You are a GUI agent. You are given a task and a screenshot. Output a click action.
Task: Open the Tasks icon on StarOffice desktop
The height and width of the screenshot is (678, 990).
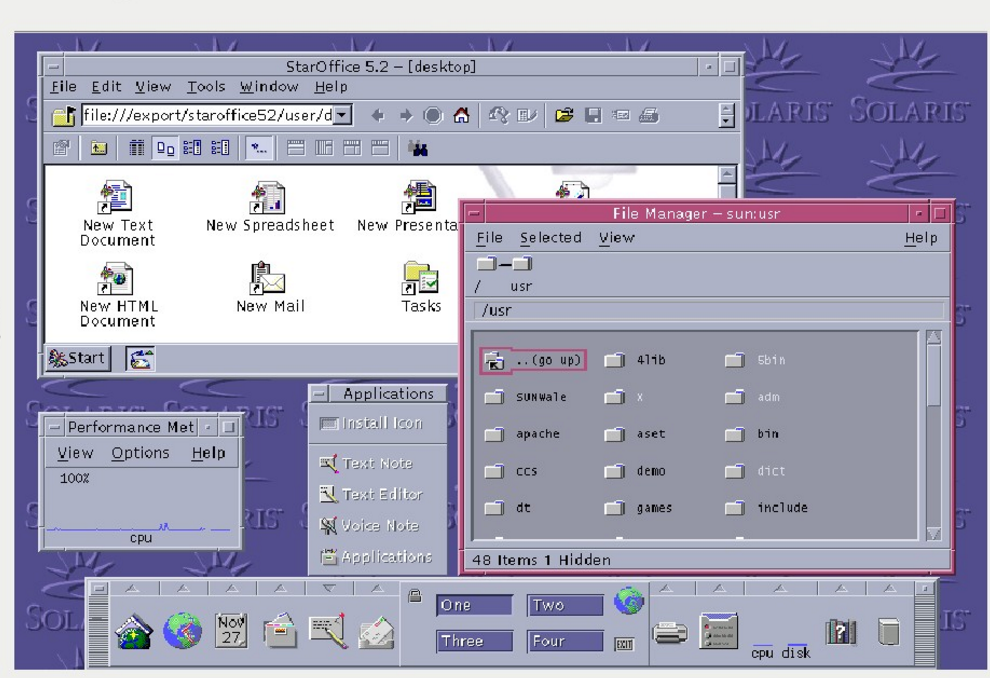421,287
